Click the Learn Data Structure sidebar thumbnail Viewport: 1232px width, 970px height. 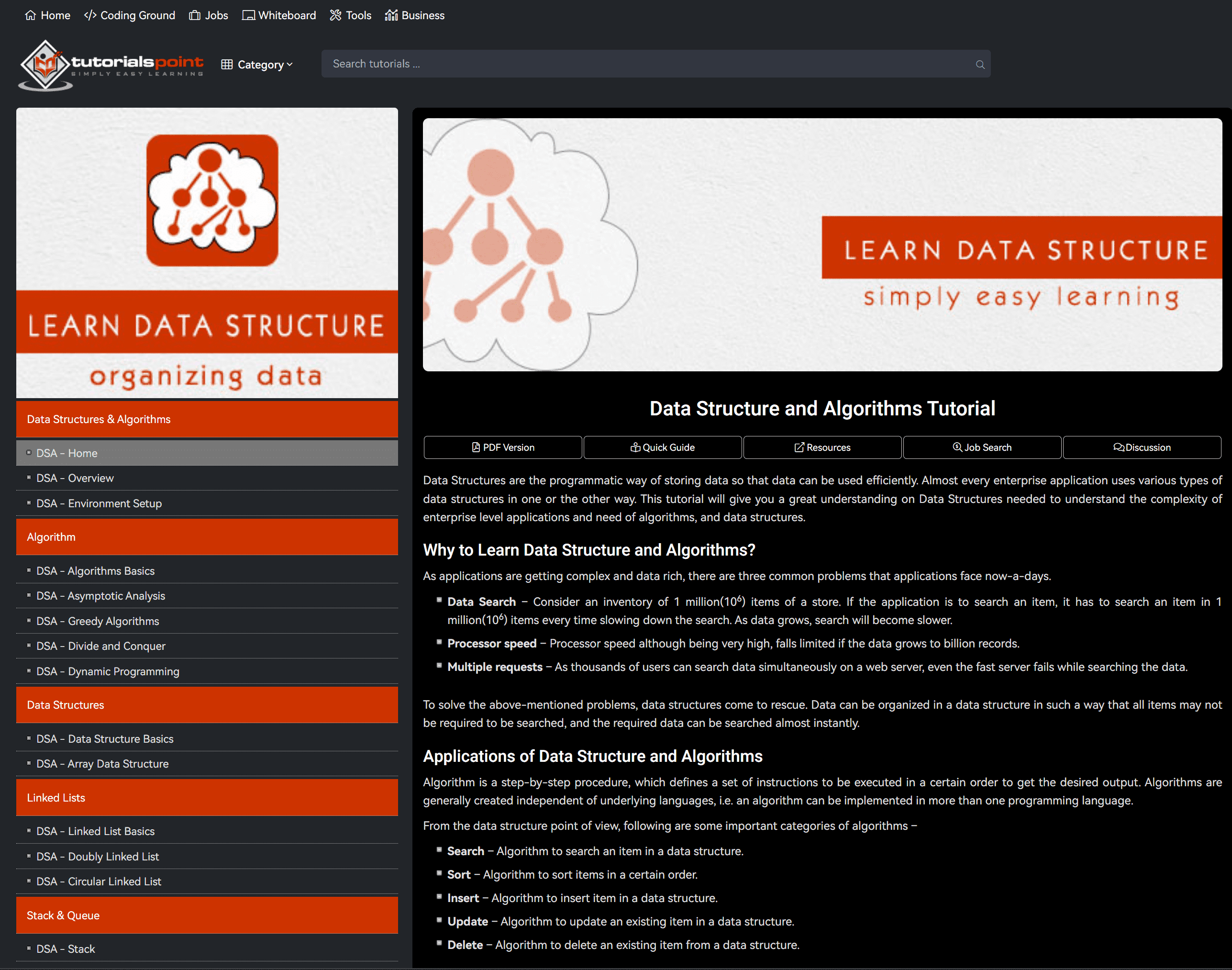[207, 253]
